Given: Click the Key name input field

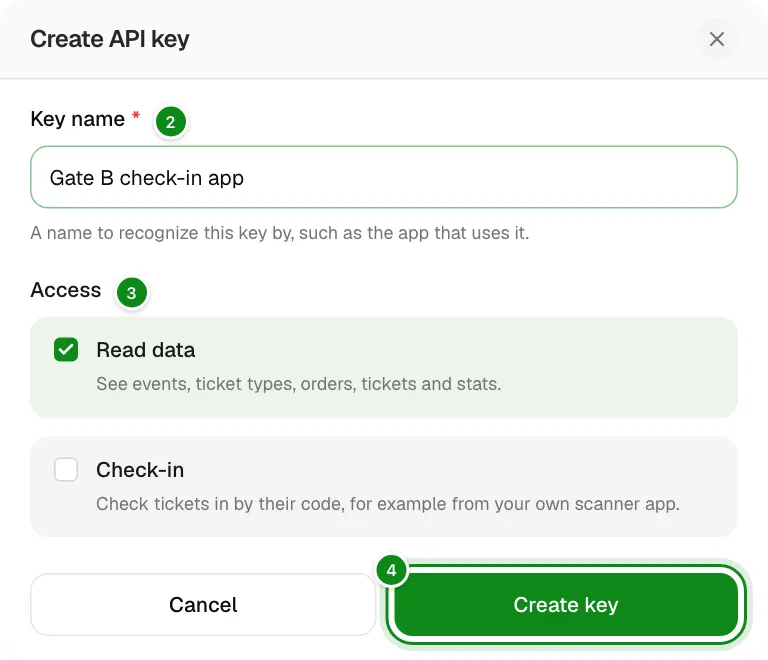Looking at the screenshot, I should [x=384, y=177].
